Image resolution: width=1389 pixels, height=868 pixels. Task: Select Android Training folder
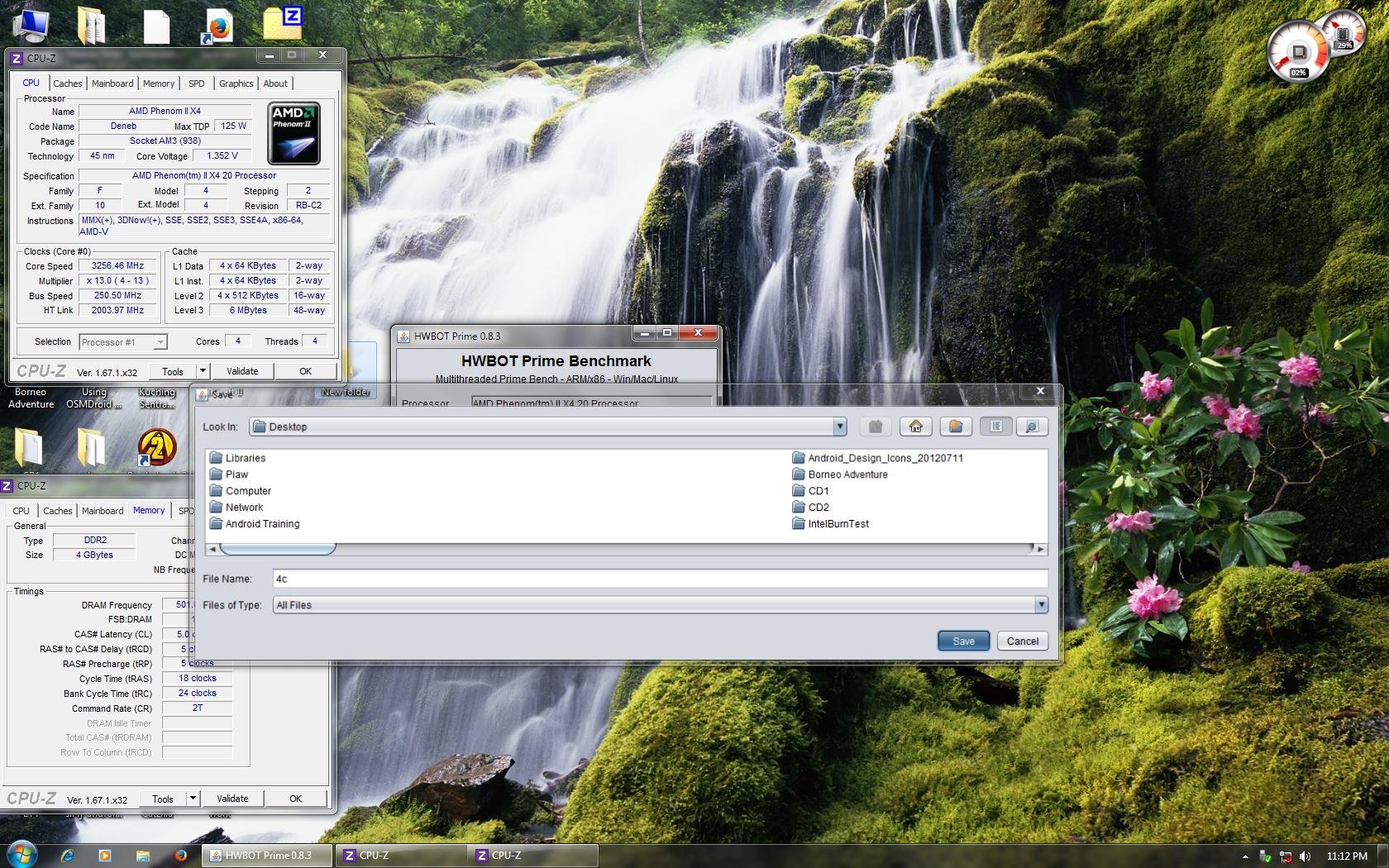point(255,524)
